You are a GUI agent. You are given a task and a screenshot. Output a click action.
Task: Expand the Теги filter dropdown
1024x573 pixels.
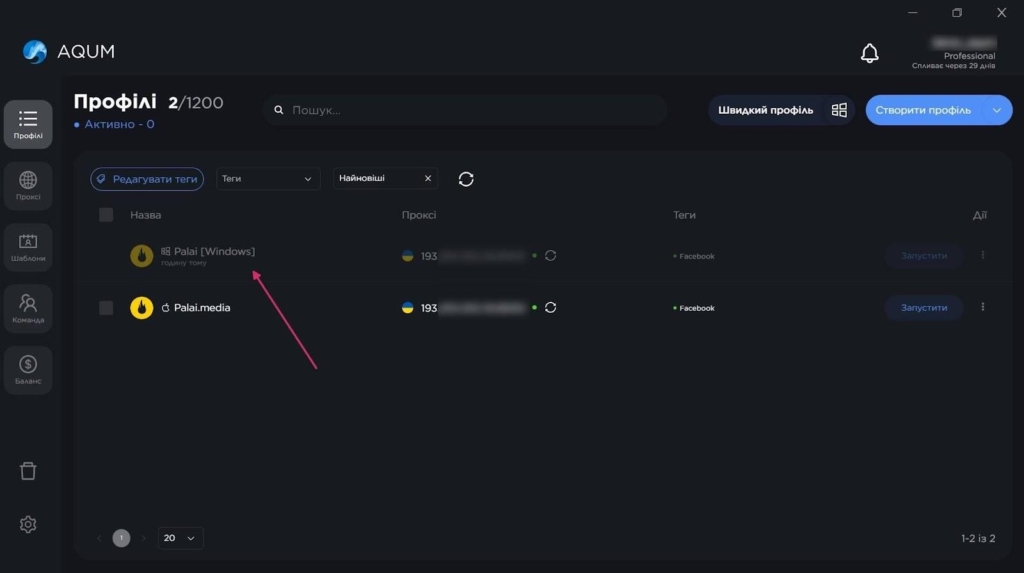coord(268,179)
